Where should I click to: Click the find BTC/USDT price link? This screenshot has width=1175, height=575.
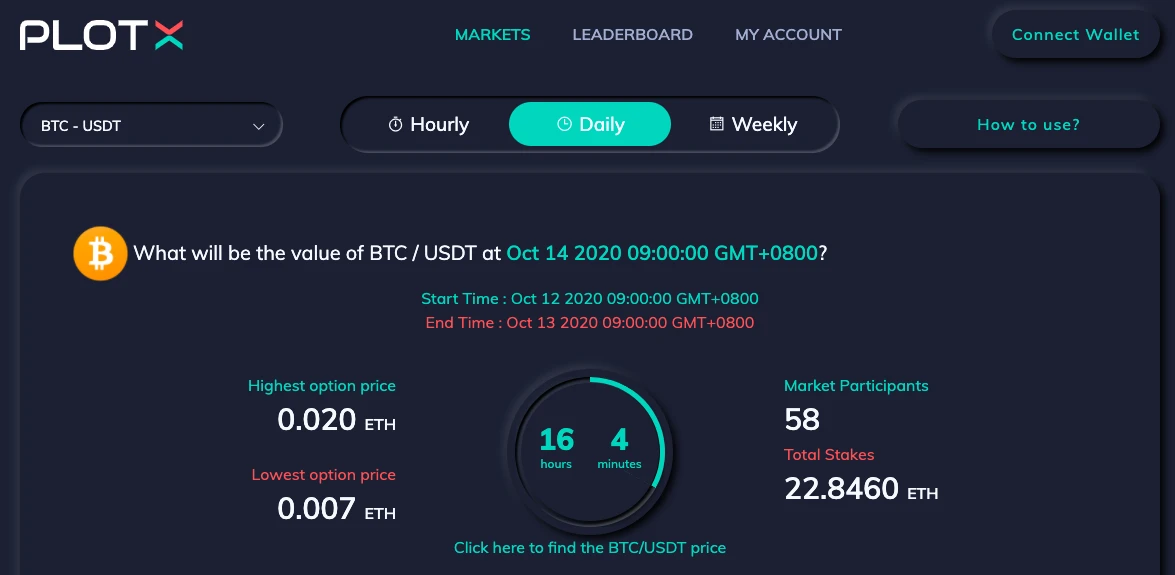590,548
